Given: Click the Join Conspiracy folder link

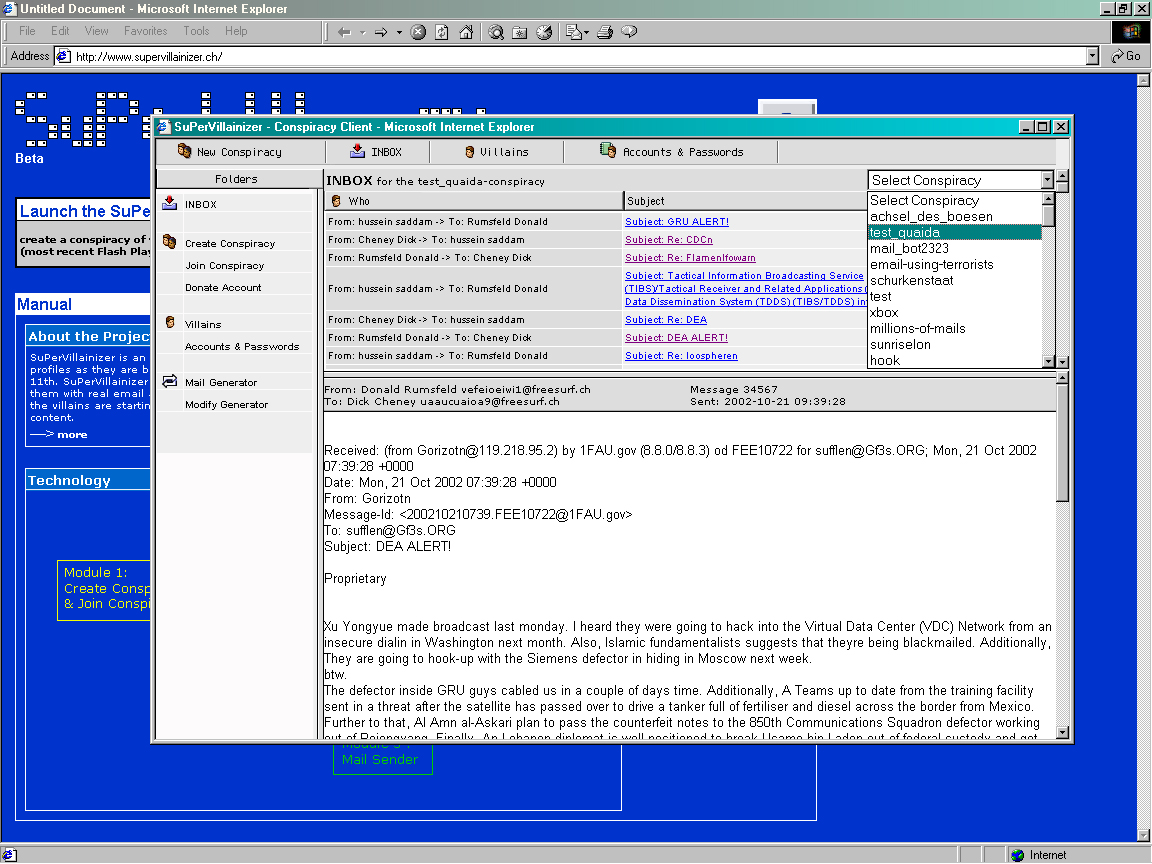Looking at the screenshot, I should coord(224,266).
